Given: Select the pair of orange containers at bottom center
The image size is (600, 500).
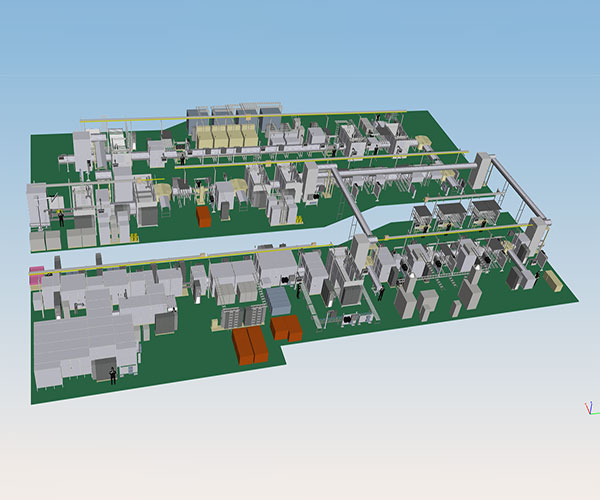Looking at the screenshot, I should [x=251, y=346].
